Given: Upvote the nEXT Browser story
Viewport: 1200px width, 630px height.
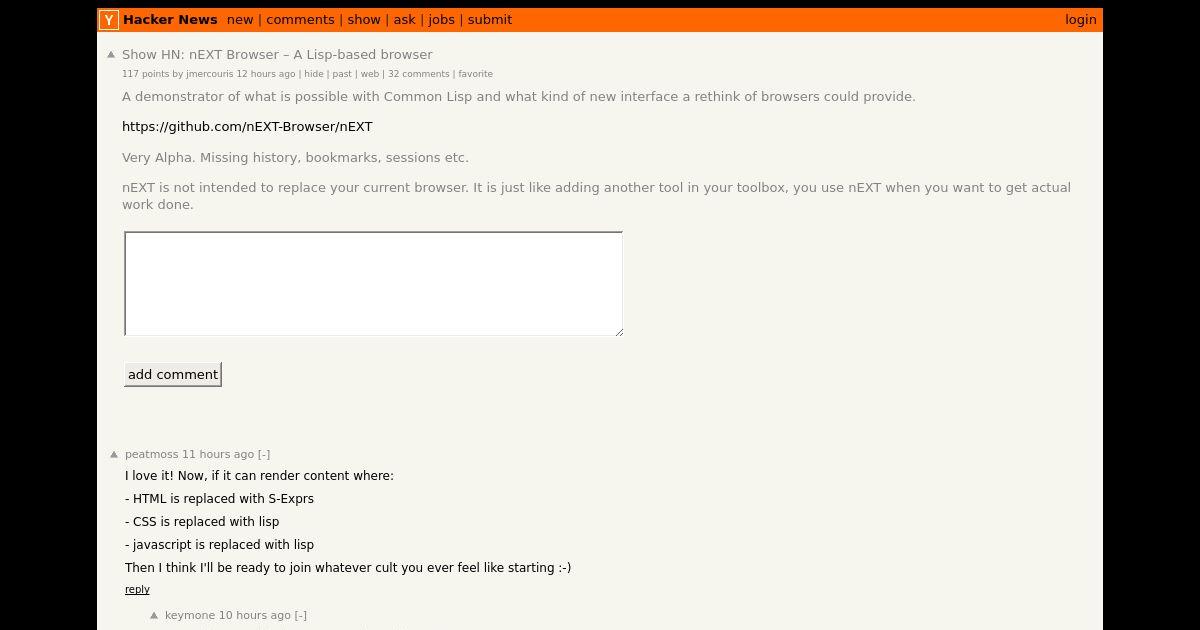Looking at the screenshot, I should (x=111, y=55).
